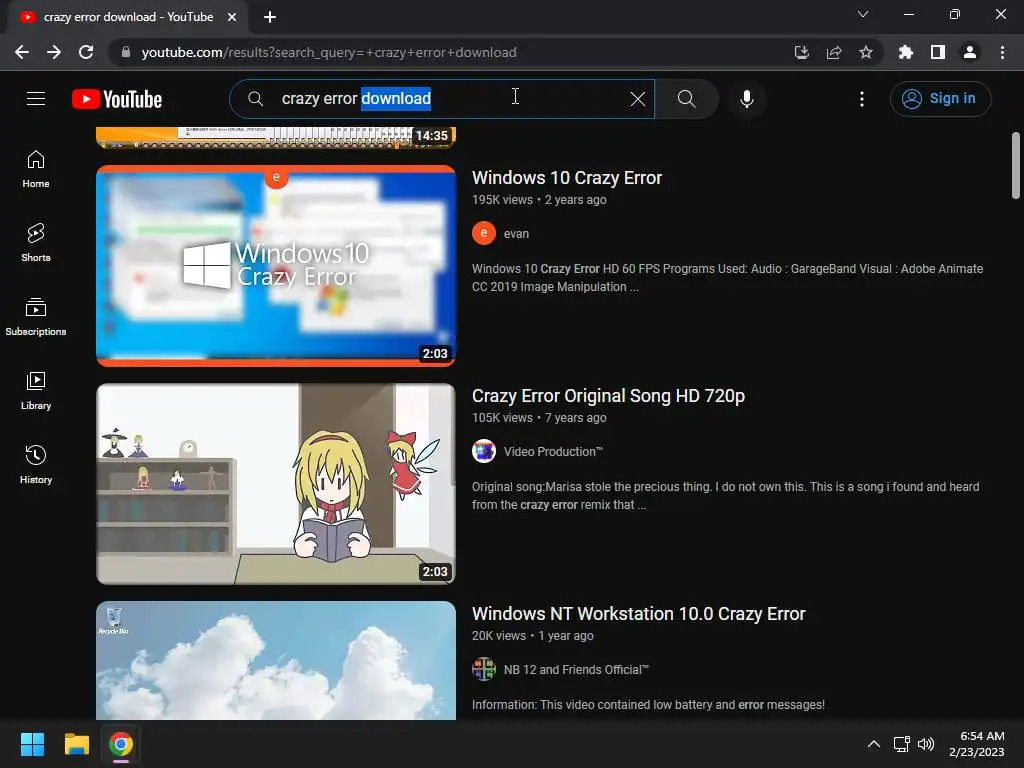Image resolution: width=1024 pixels, height=768 pixels.
Task: Open clock and date 6:54 AM
Action: click(977, 744)
